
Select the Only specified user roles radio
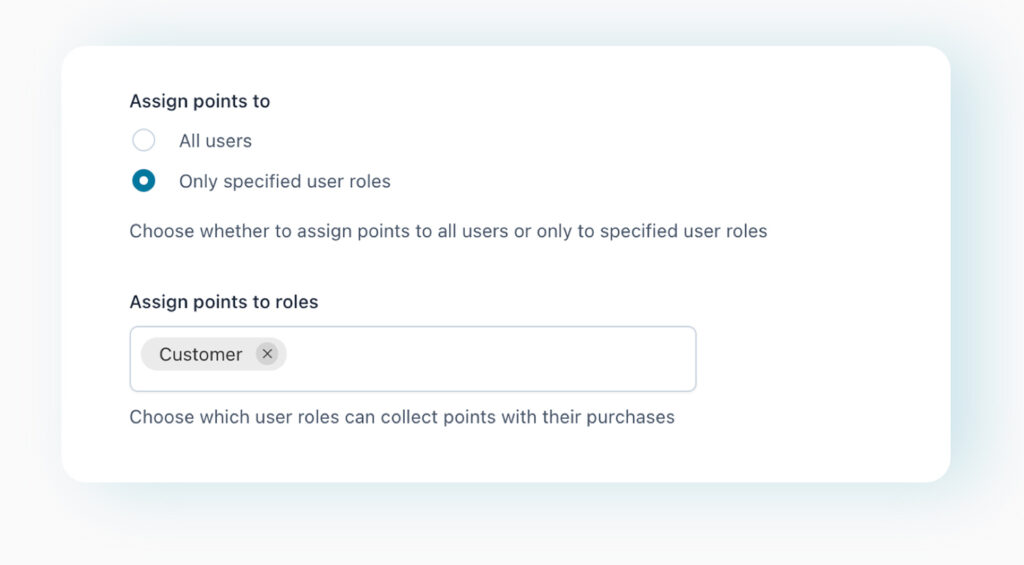[144, 182]
